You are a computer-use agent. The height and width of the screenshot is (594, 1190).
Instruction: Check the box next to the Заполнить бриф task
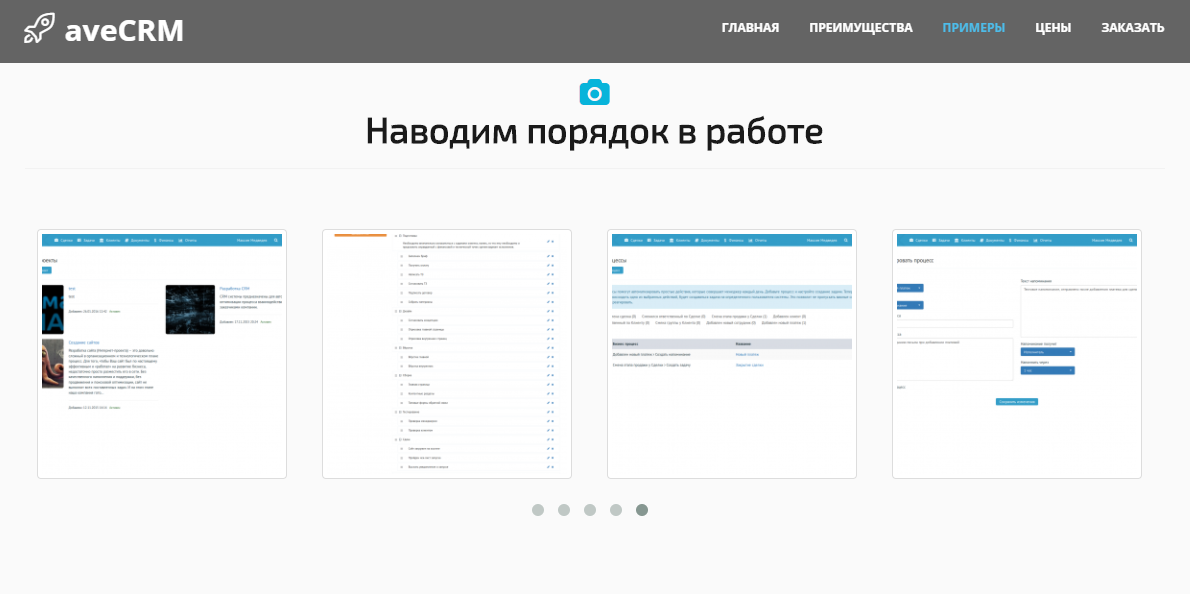pyautogui.click(x=401, y=257)
